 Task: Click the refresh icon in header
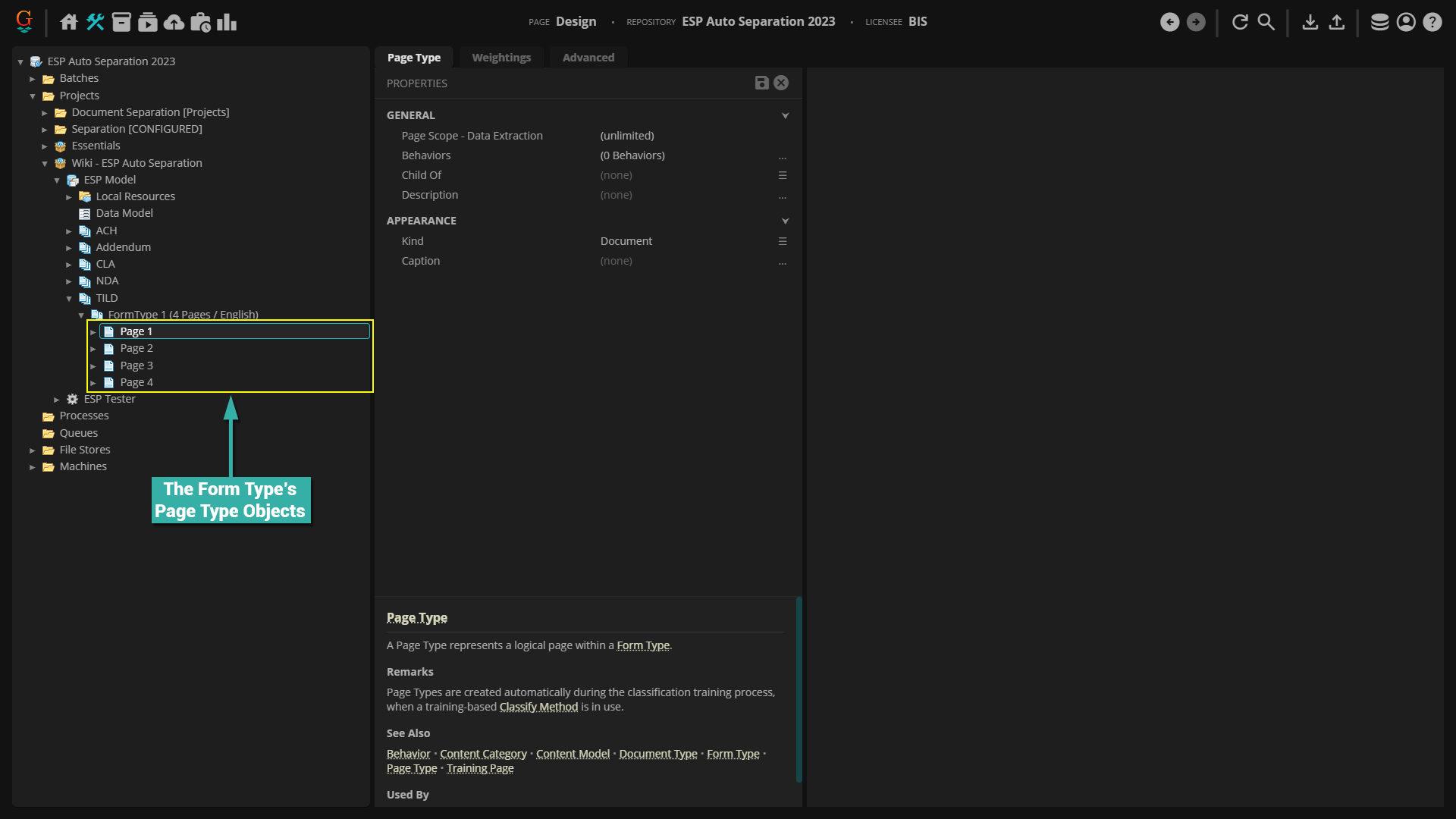pyautogui.click(x=1240, y=22)
